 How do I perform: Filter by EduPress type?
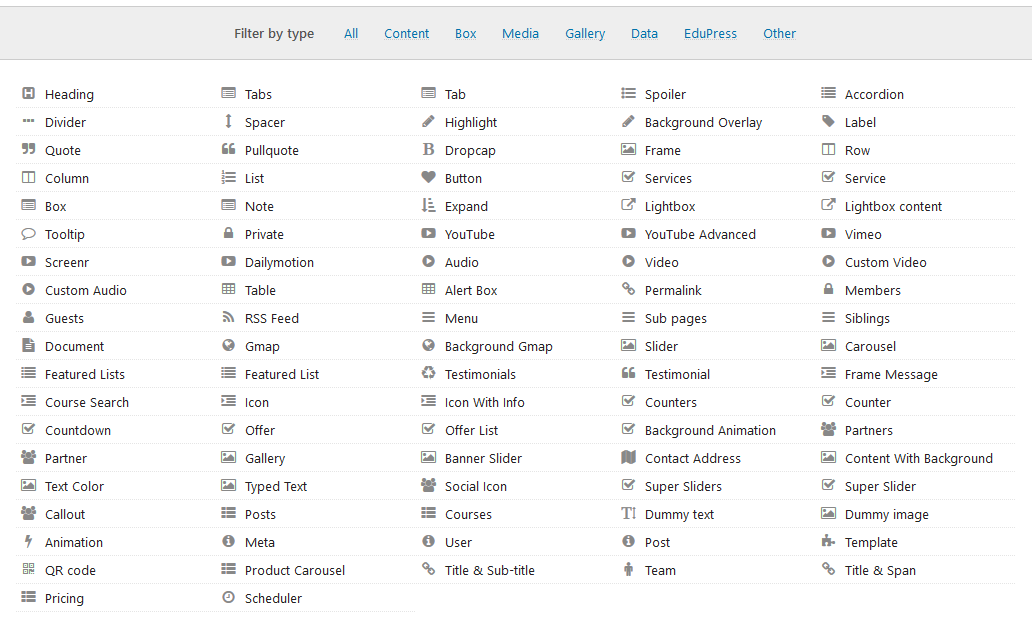point(710,34)
